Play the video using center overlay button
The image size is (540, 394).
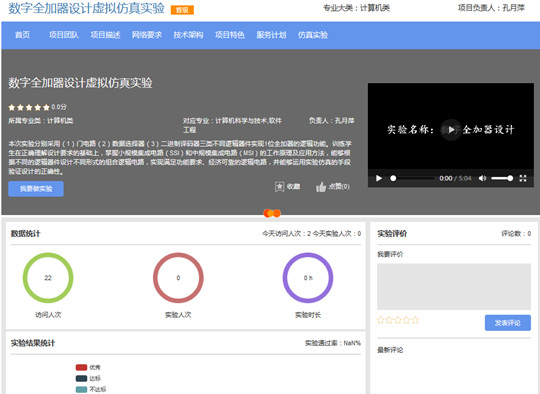451,129
